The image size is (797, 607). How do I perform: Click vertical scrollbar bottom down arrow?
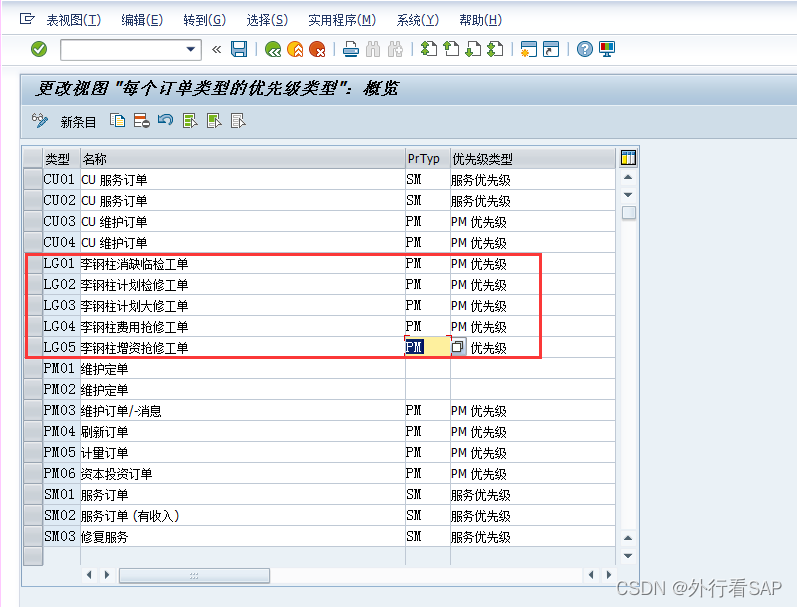(x=628, y=556)
